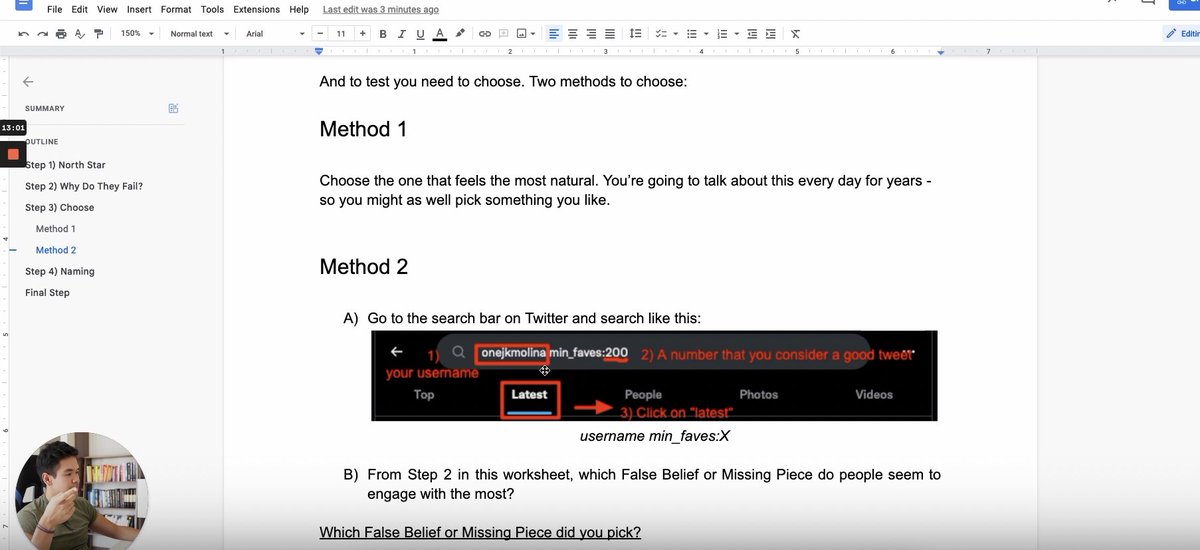Click the font size field showing 11
The width and height of the screenshot is (1200, 550).
[341, 34]
